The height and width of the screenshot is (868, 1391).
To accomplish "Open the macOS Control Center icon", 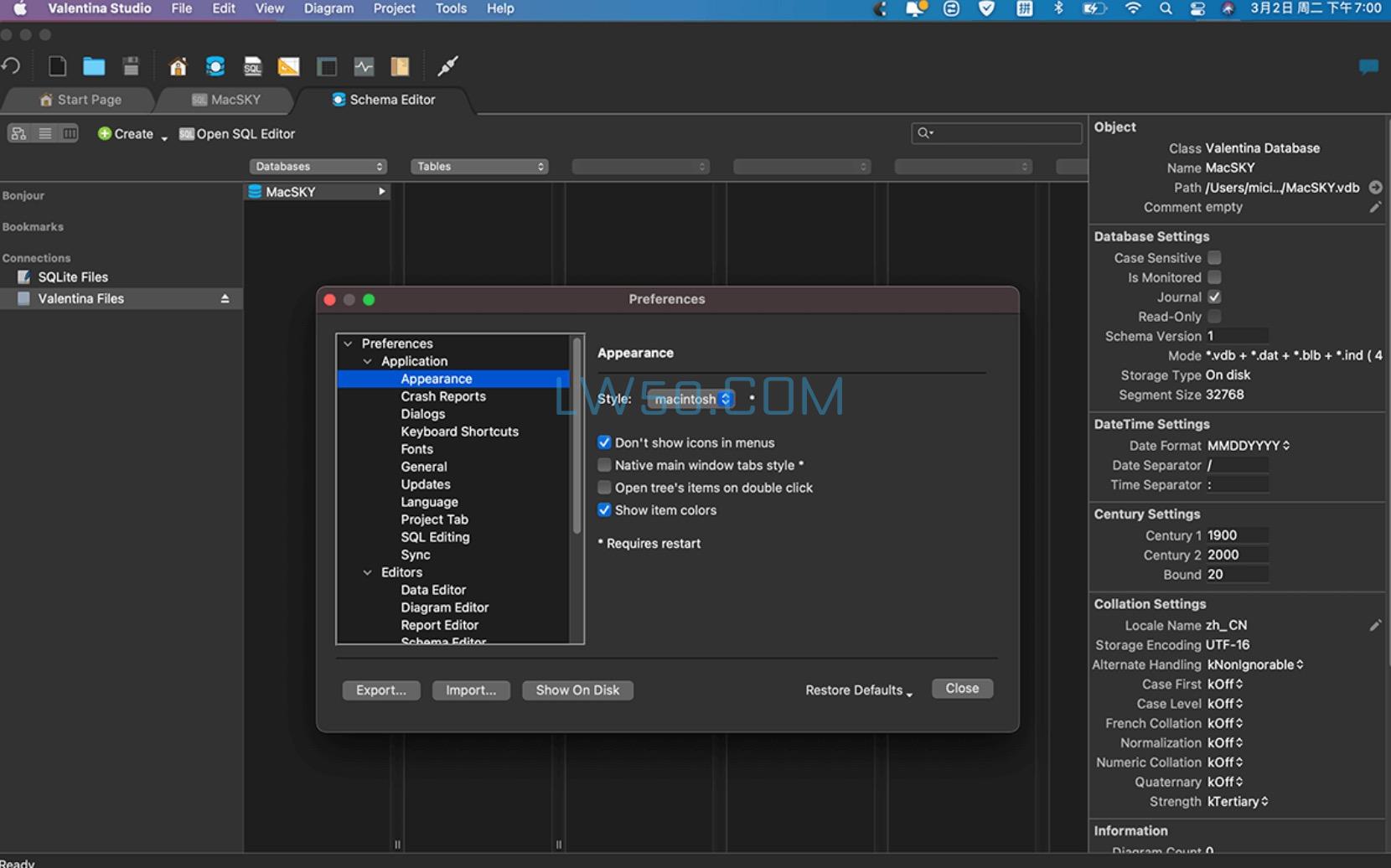I will pyautogui.click(x=1197, y=8).
